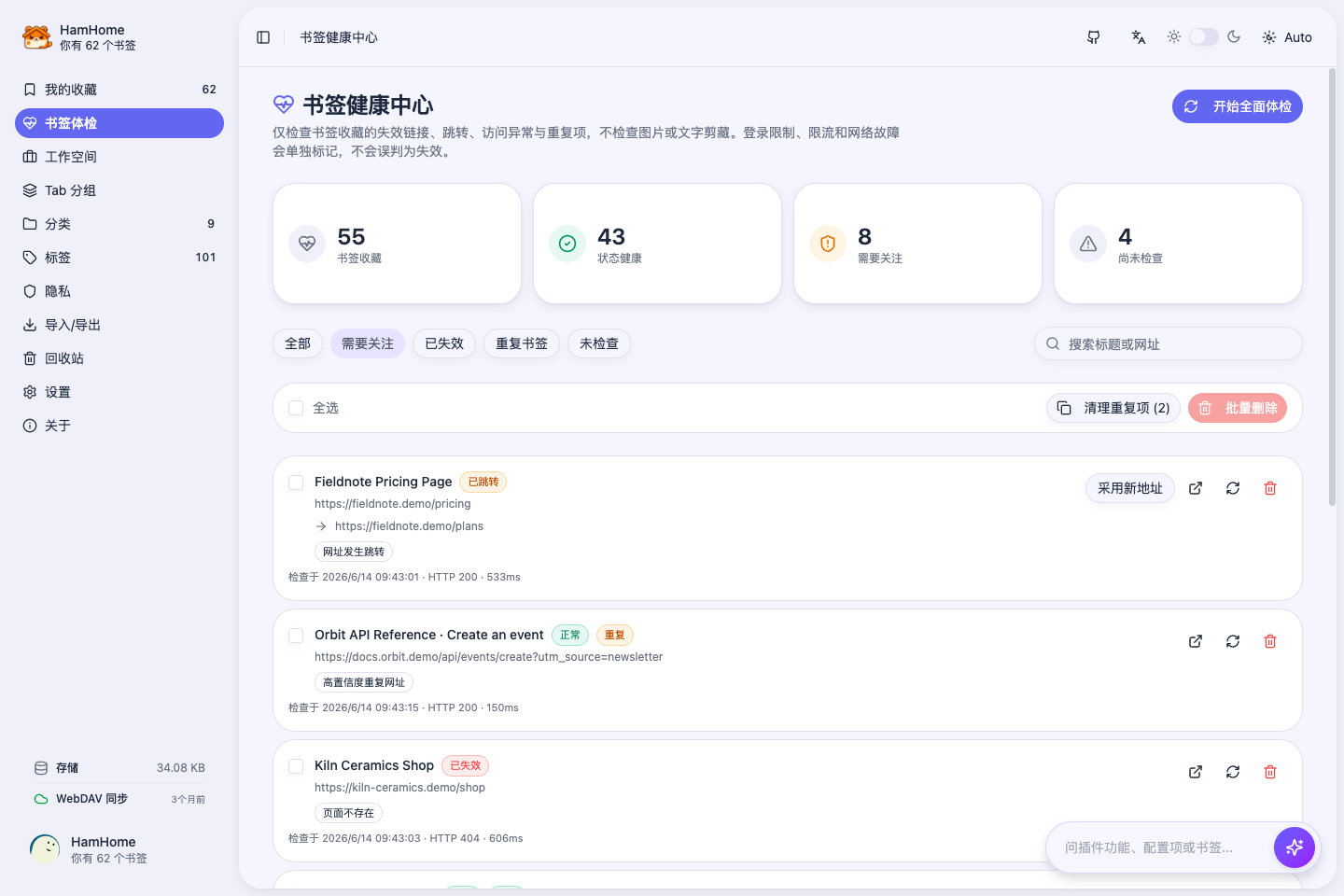Focus the 搜索标题或网址 search field

tap(1169, 343)
